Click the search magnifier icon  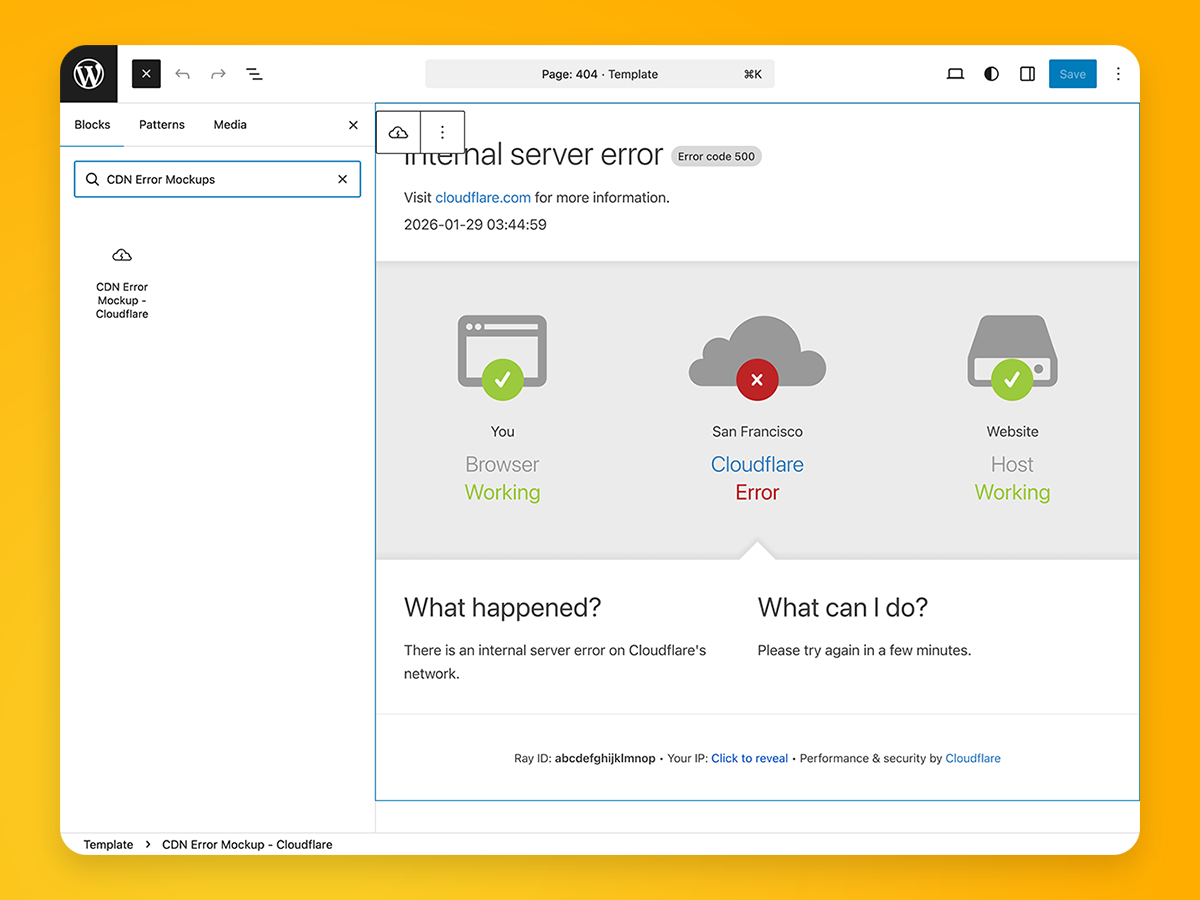92,180
